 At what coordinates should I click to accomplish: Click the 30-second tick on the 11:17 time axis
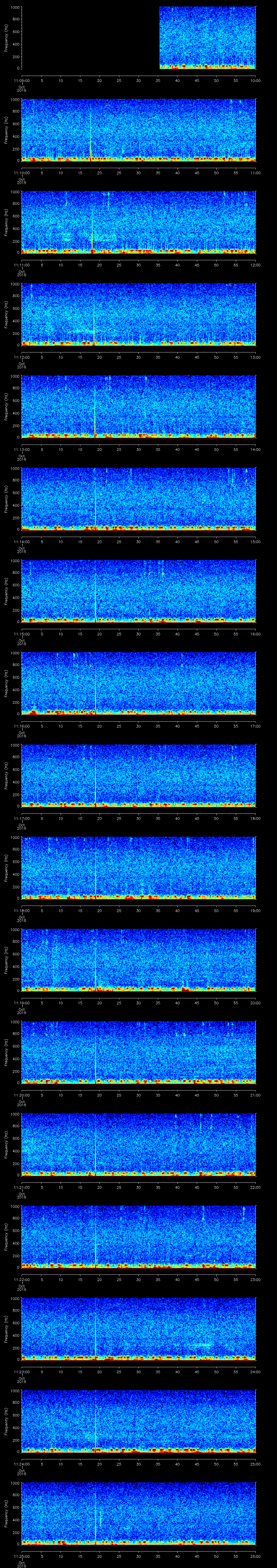click(138, 818)
